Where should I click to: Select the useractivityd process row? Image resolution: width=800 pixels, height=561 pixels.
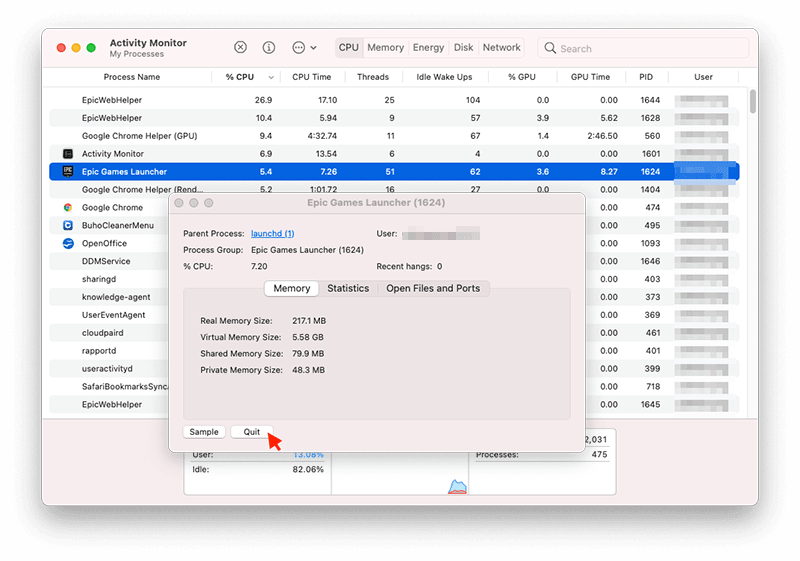point(109,368)
